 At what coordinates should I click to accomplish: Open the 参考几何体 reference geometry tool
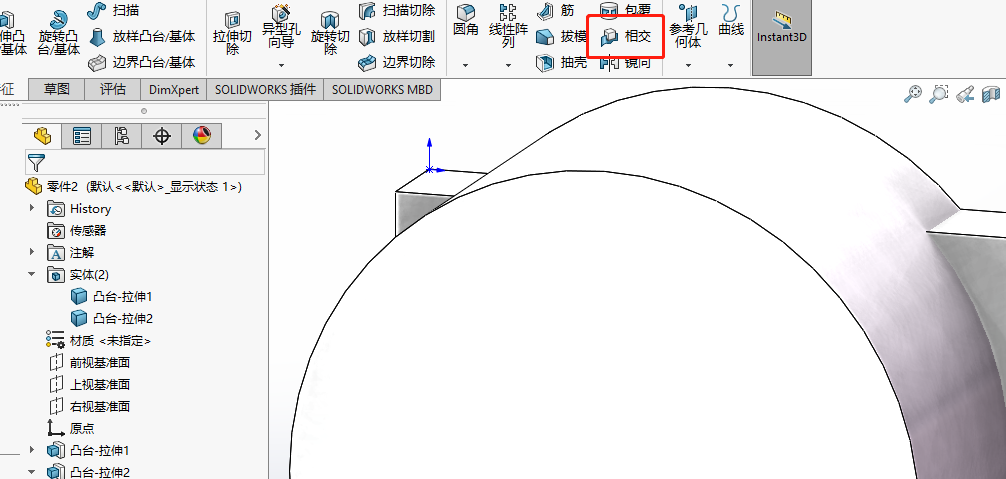(x=688, y=26)
